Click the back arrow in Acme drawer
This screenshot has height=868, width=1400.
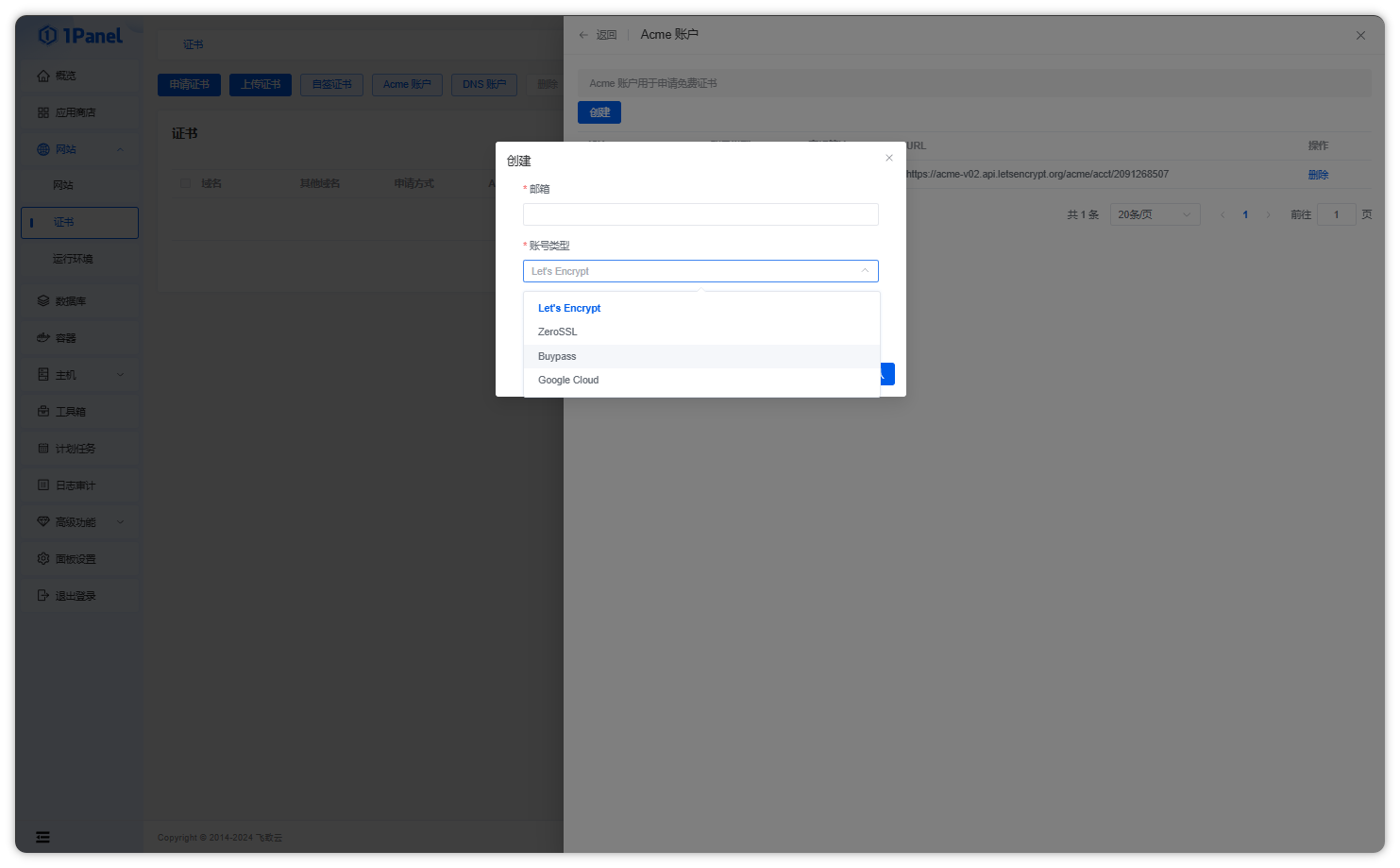[x=583, y=35]
